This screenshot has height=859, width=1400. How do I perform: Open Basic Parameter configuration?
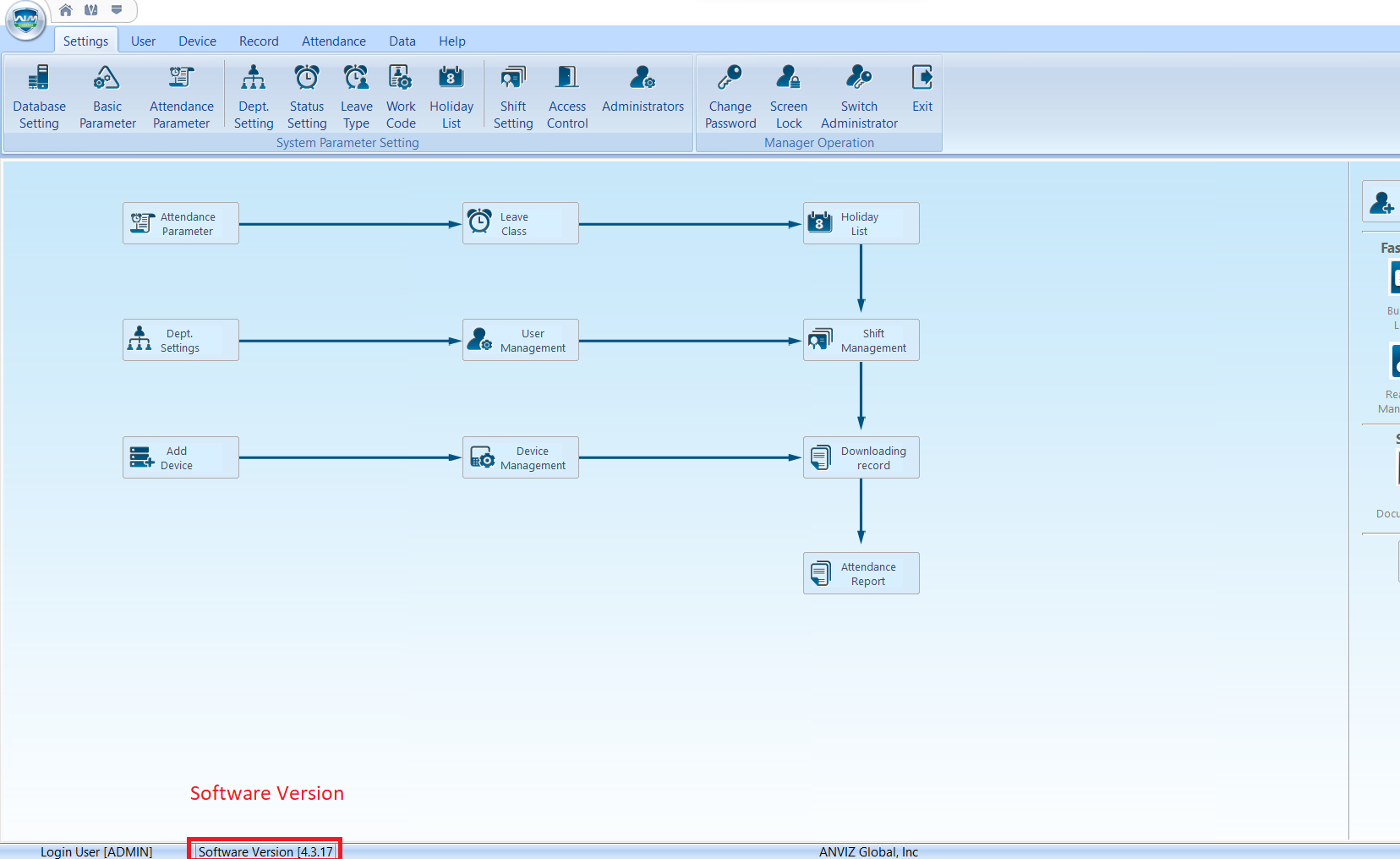click(x=107, y=95)
